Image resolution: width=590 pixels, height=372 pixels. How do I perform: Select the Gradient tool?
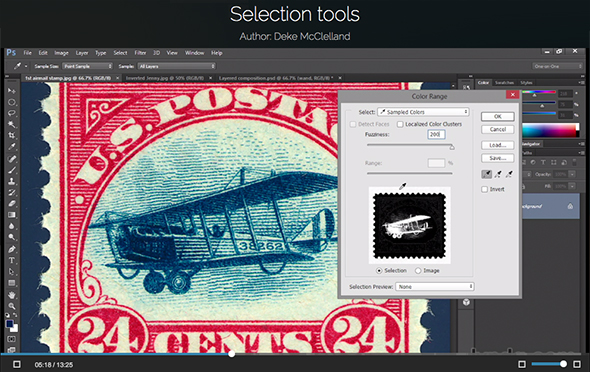point(12,215)
